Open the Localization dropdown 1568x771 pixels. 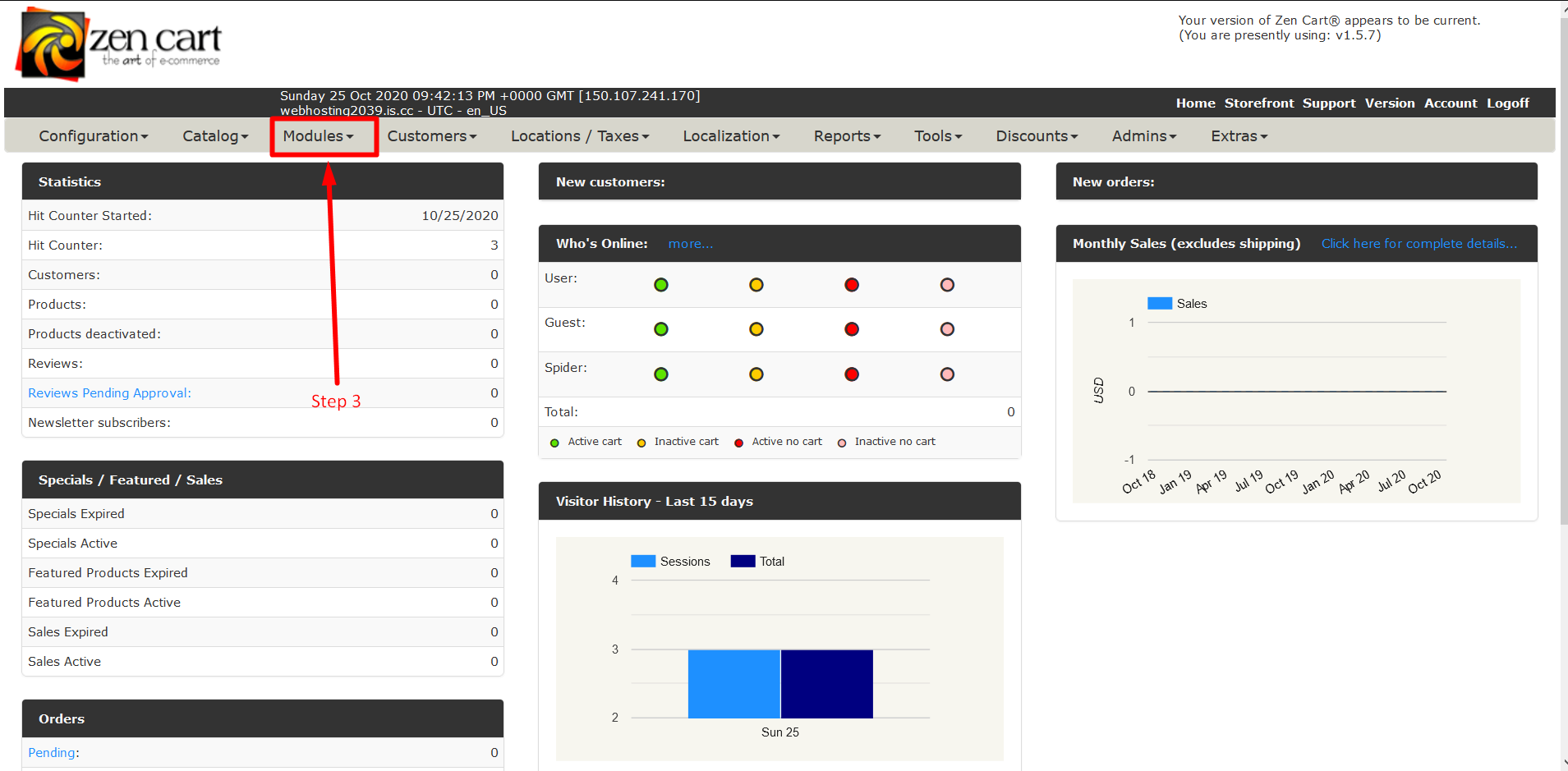coord(731,136)
